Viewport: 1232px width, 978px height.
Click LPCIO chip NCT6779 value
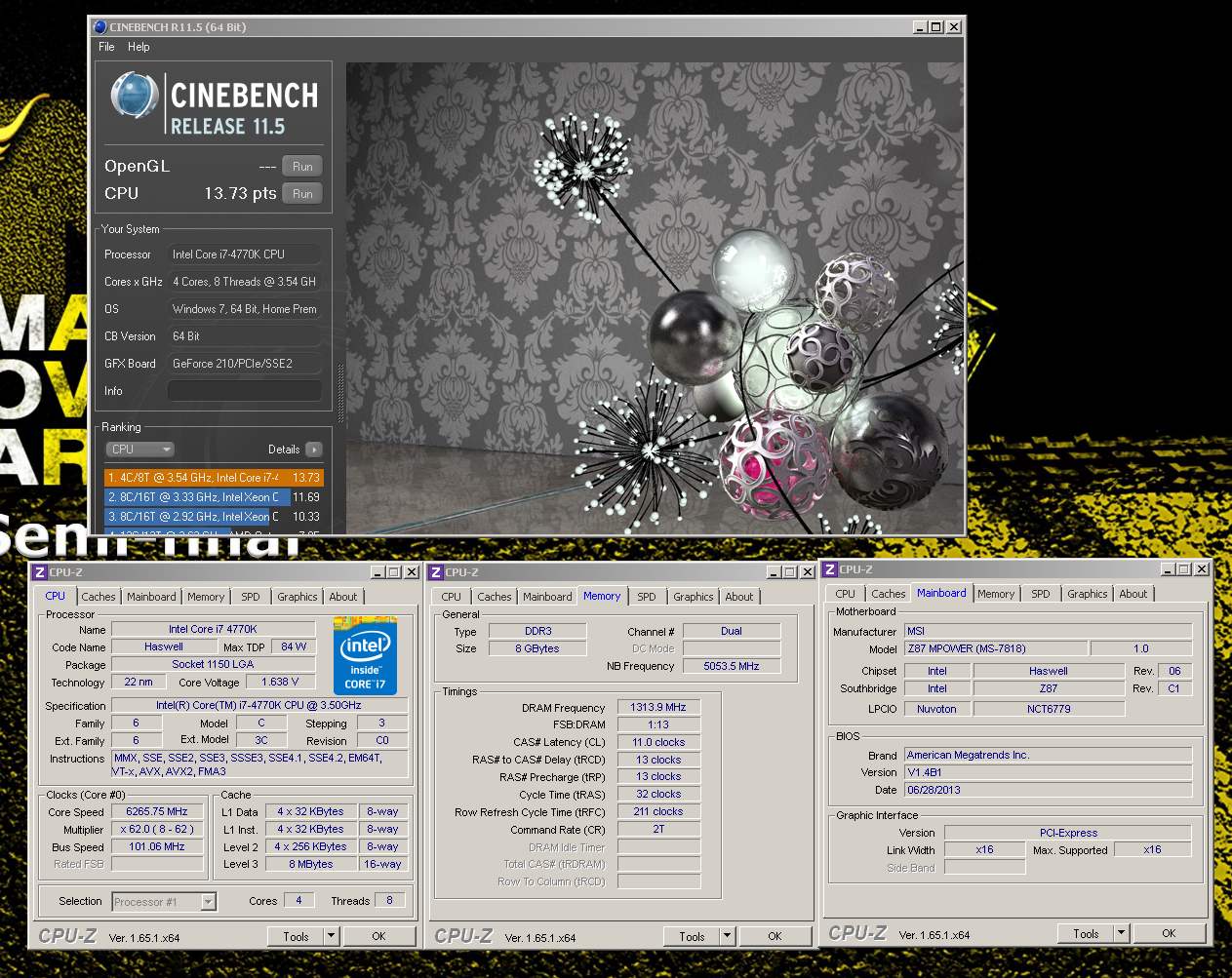coord(1049,710)
